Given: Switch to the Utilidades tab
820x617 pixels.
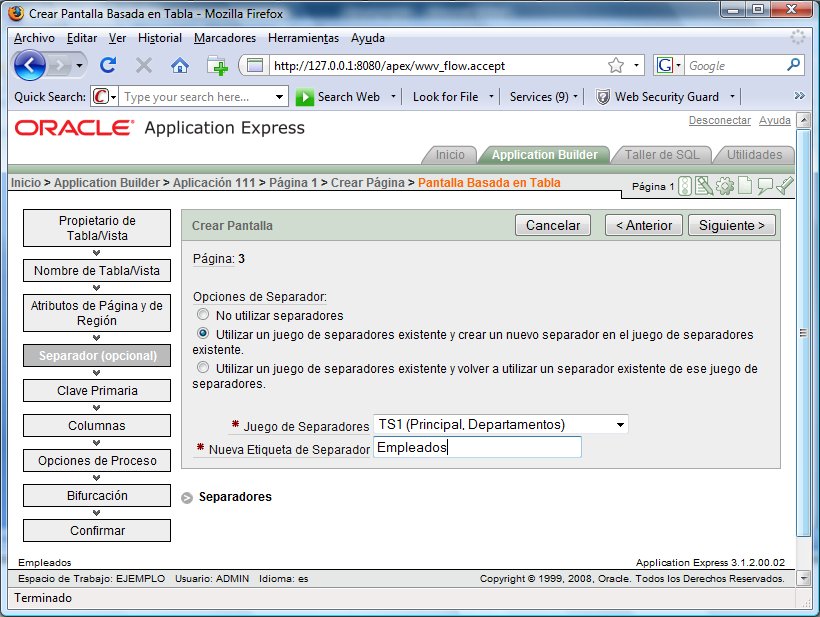Looking at the screenshot, I should [x=754, y=155].
